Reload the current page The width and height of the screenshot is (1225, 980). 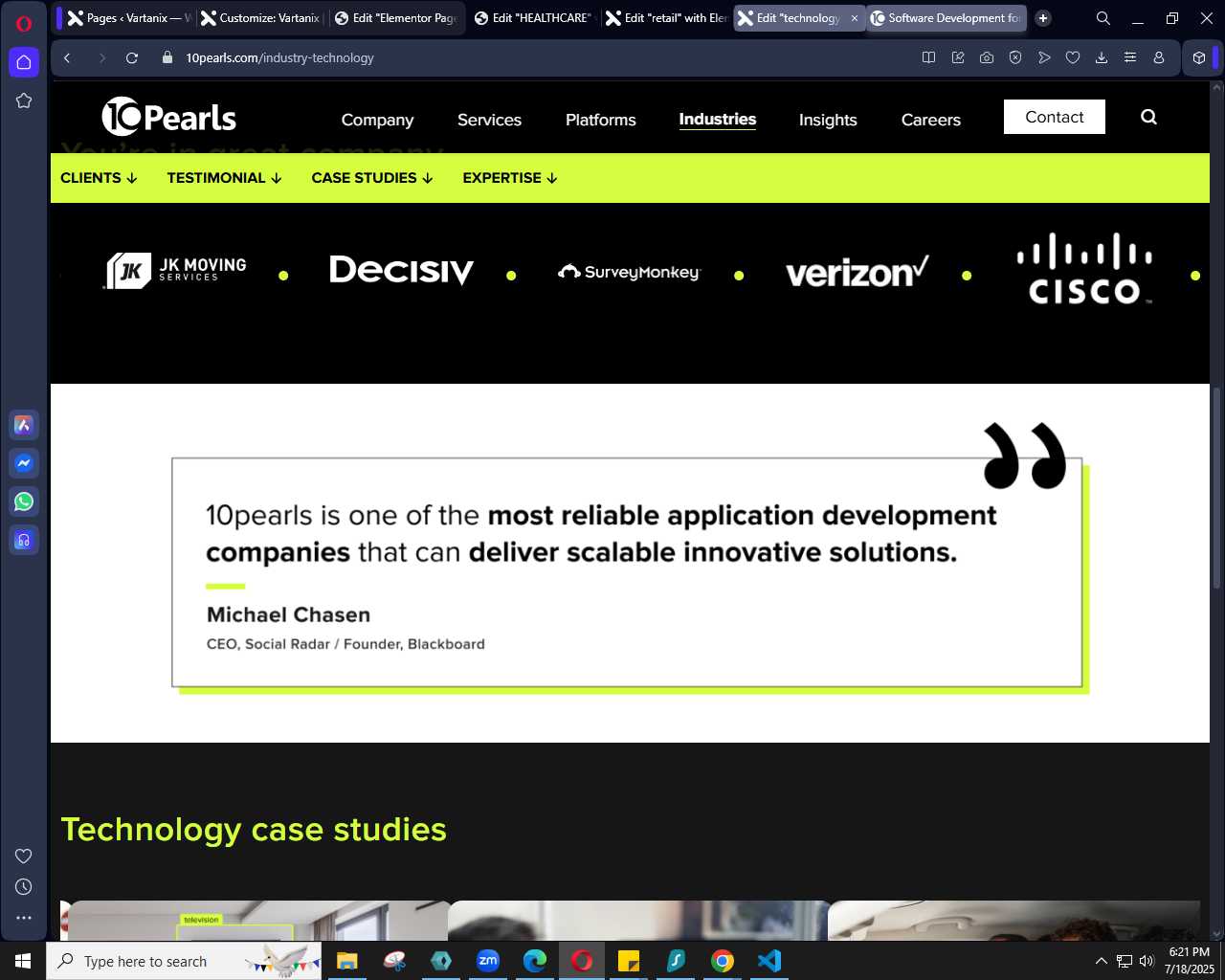coord(132,57)
